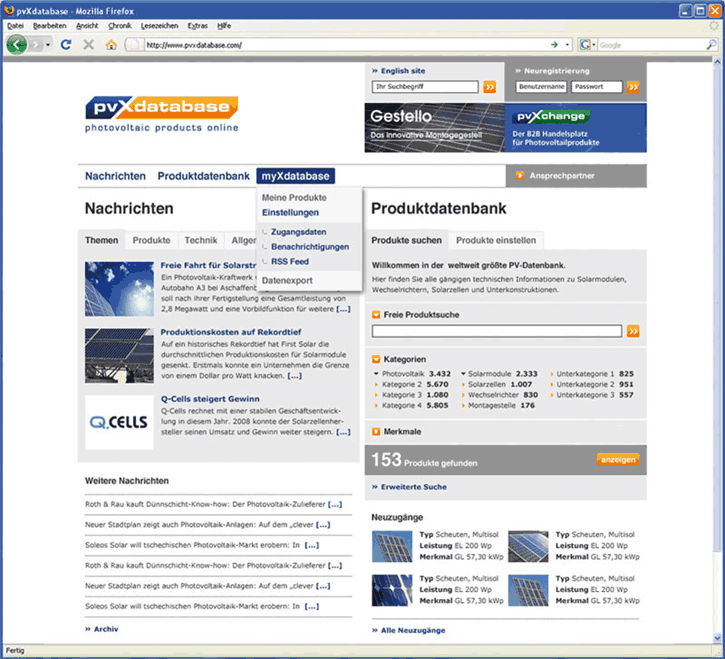Open the home page icon
725x659 pixels.
[111, 44]
